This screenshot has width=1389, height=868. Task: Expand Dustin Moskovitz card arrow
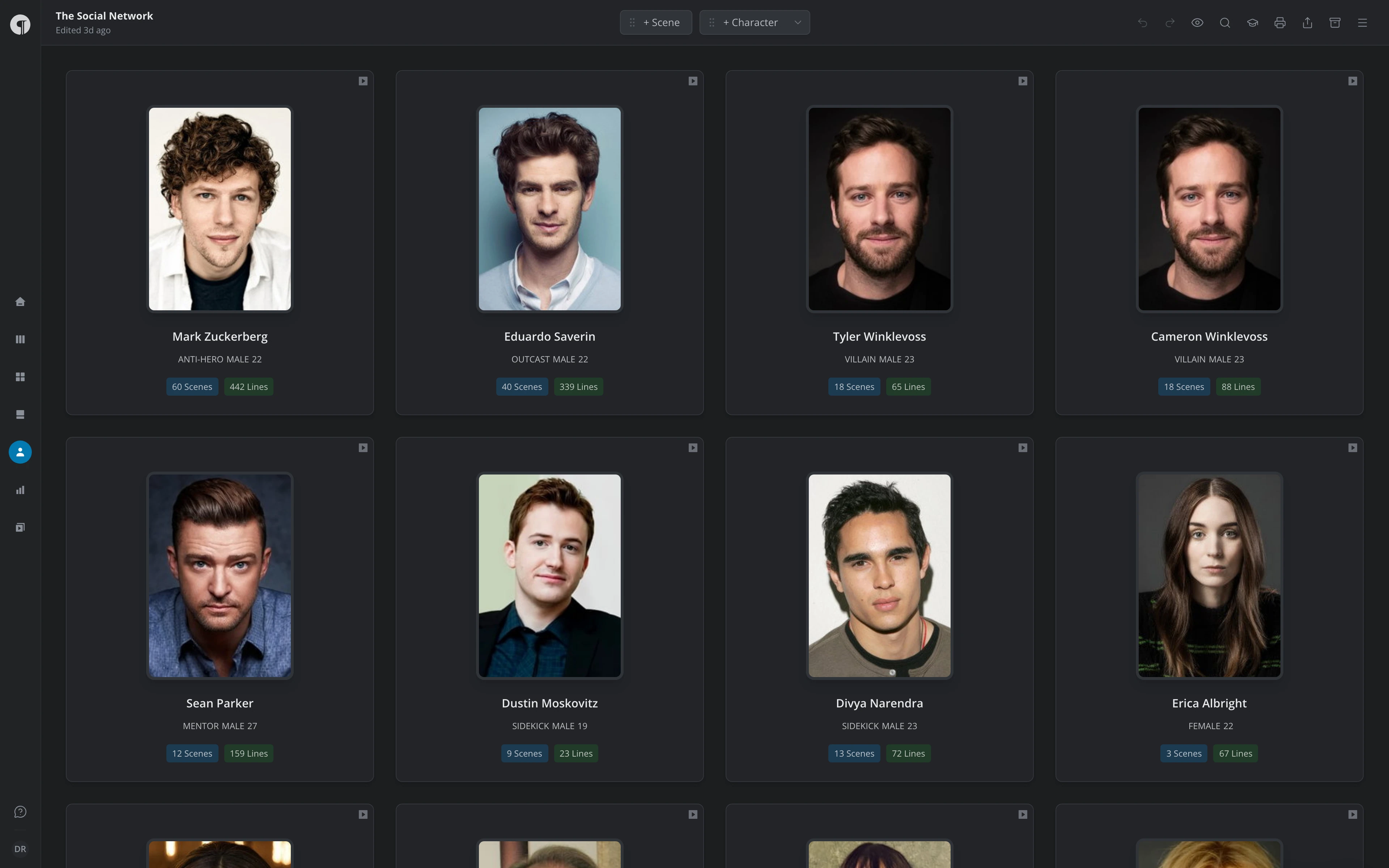click(x=693, y=448)
